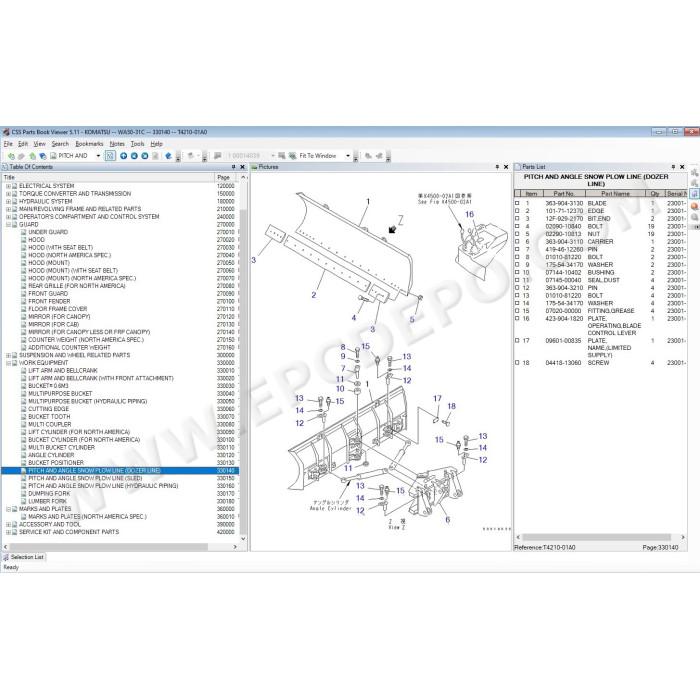Sort parts by Part No. column header
Screen dimensions: 700x700
[564, 194]
